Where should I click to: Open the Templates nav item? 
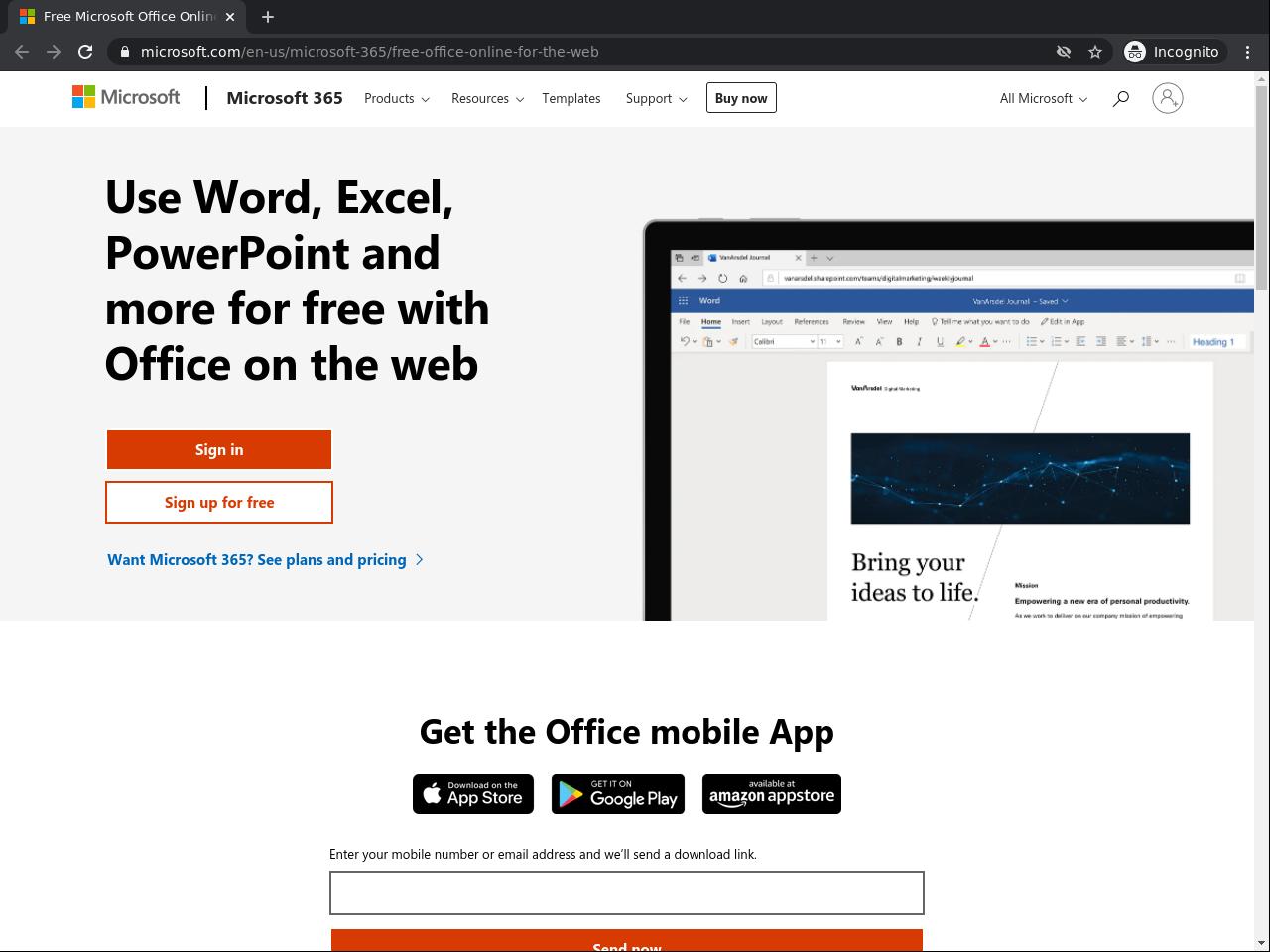(x=571, y=99)
